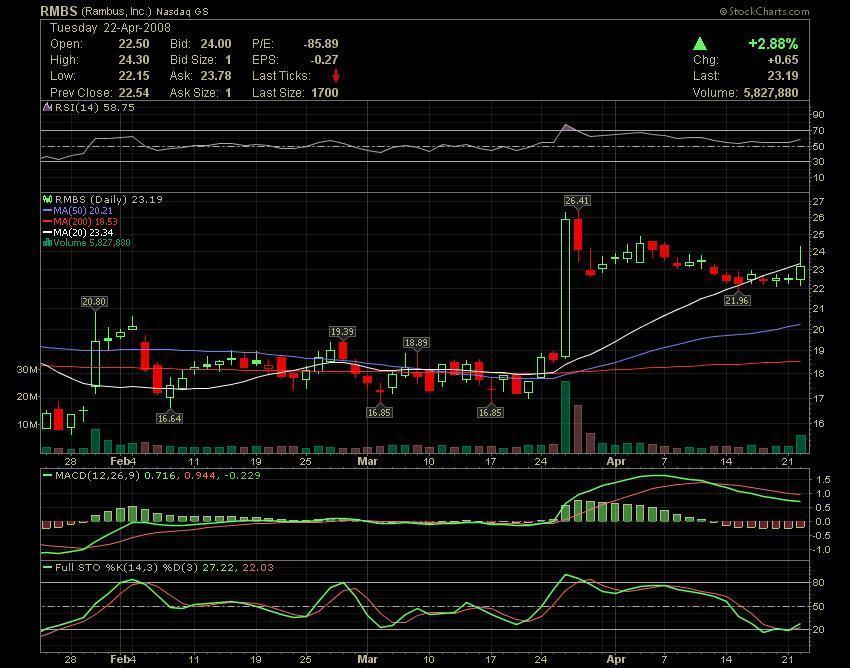Click the Nasdaq GS exchange label
The image size is (850, 668).
(x=182, y=11)
